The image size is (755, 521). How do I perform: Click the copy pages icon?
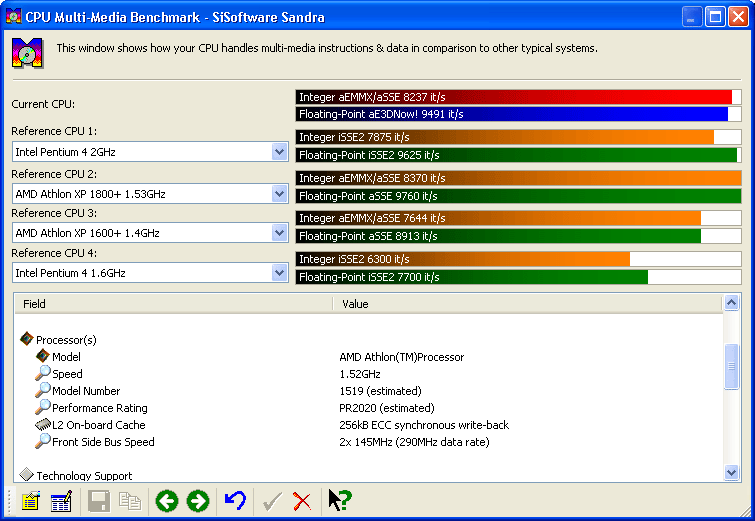pyautogui.click(x=130, y=501)
